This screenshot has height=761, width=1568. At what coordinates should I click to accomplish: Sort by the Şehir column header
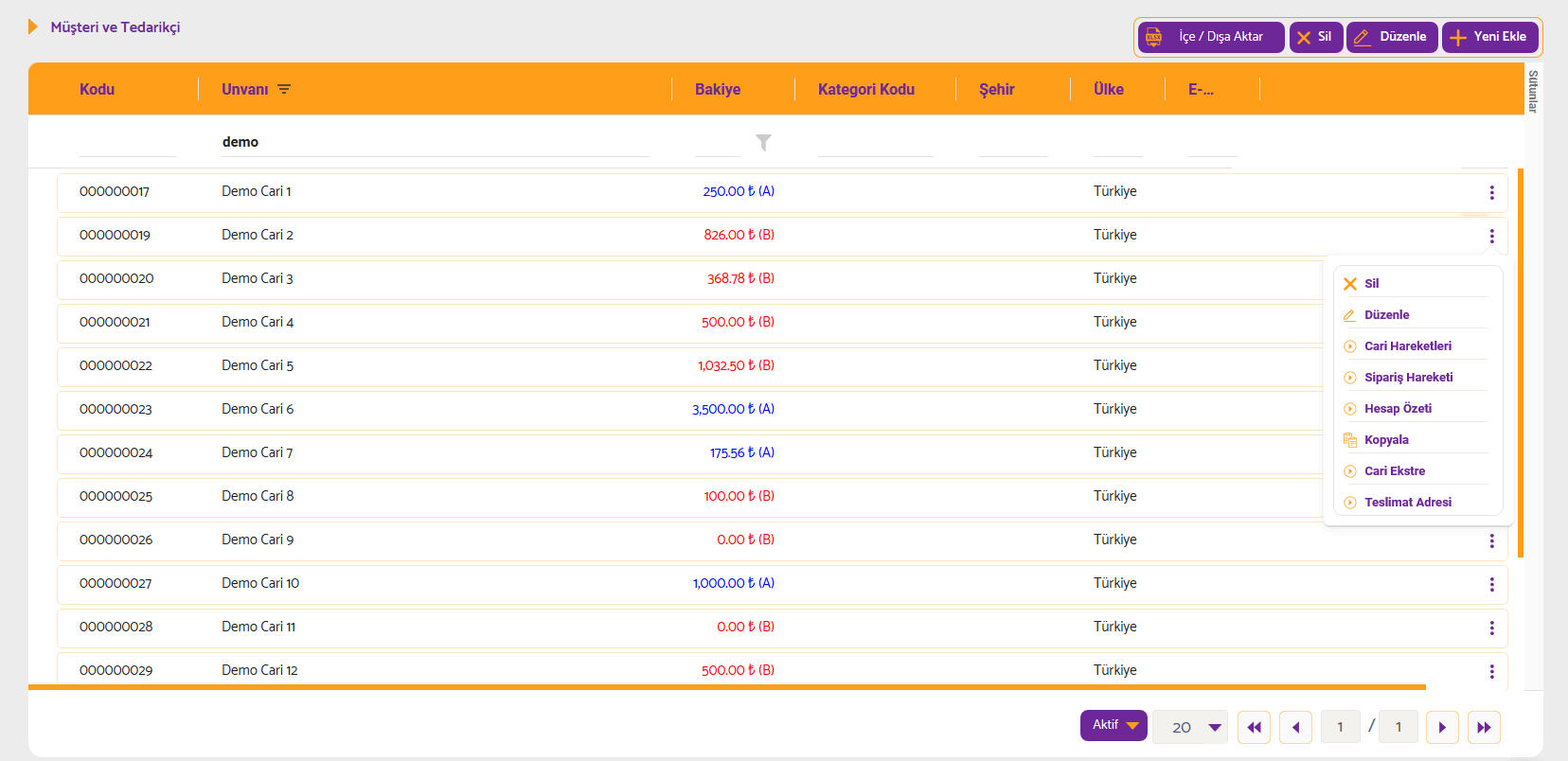[996, 89]
